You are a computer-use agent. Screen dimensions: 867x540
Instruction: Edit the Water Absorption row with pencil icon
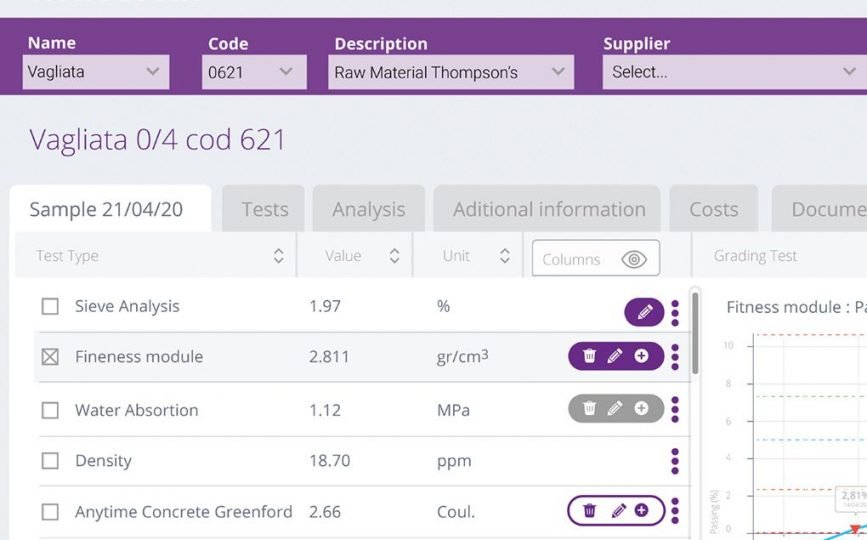tap(615, 408)
